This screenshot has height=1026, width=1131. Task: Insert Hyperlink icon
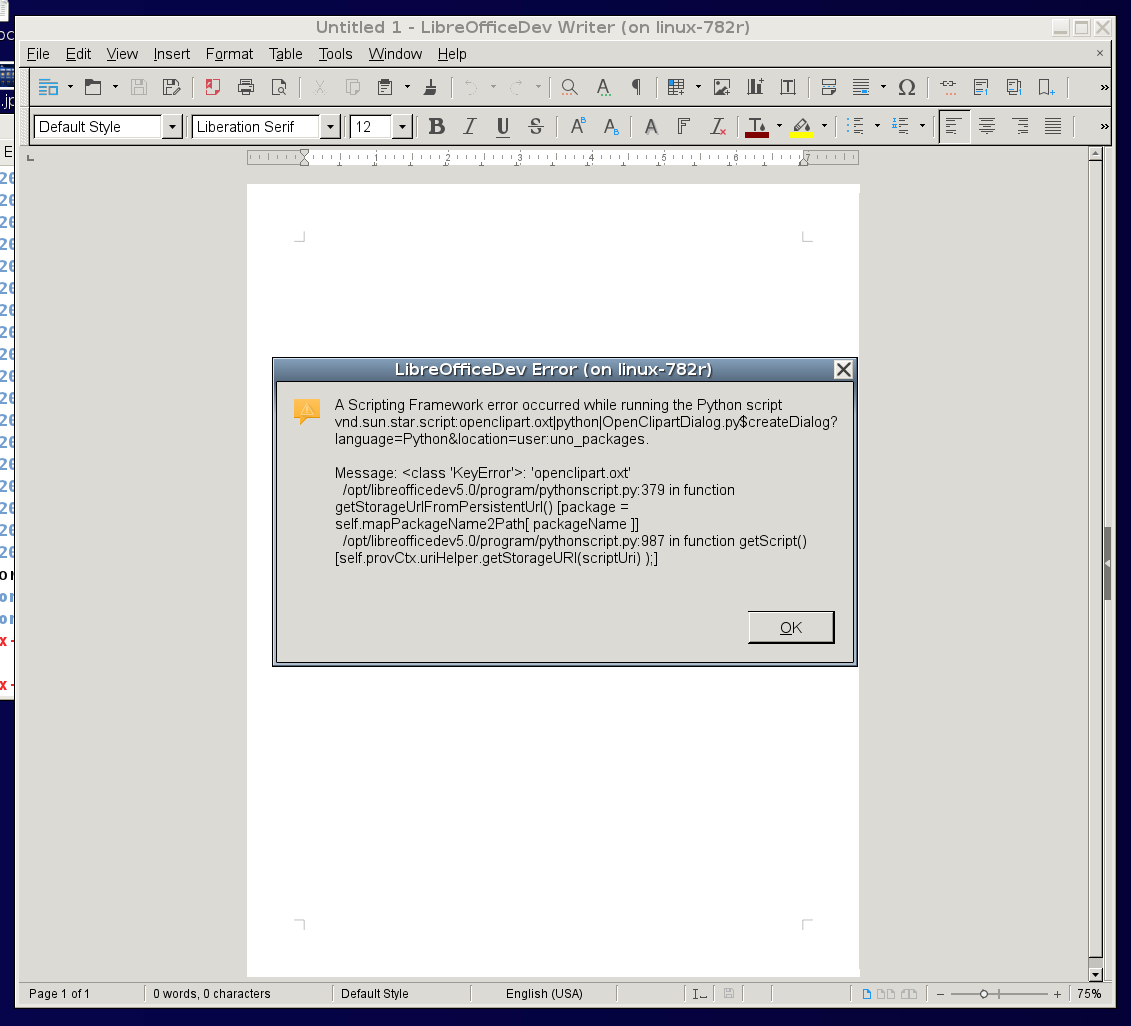pyautogui.click(x=949, y=87)
